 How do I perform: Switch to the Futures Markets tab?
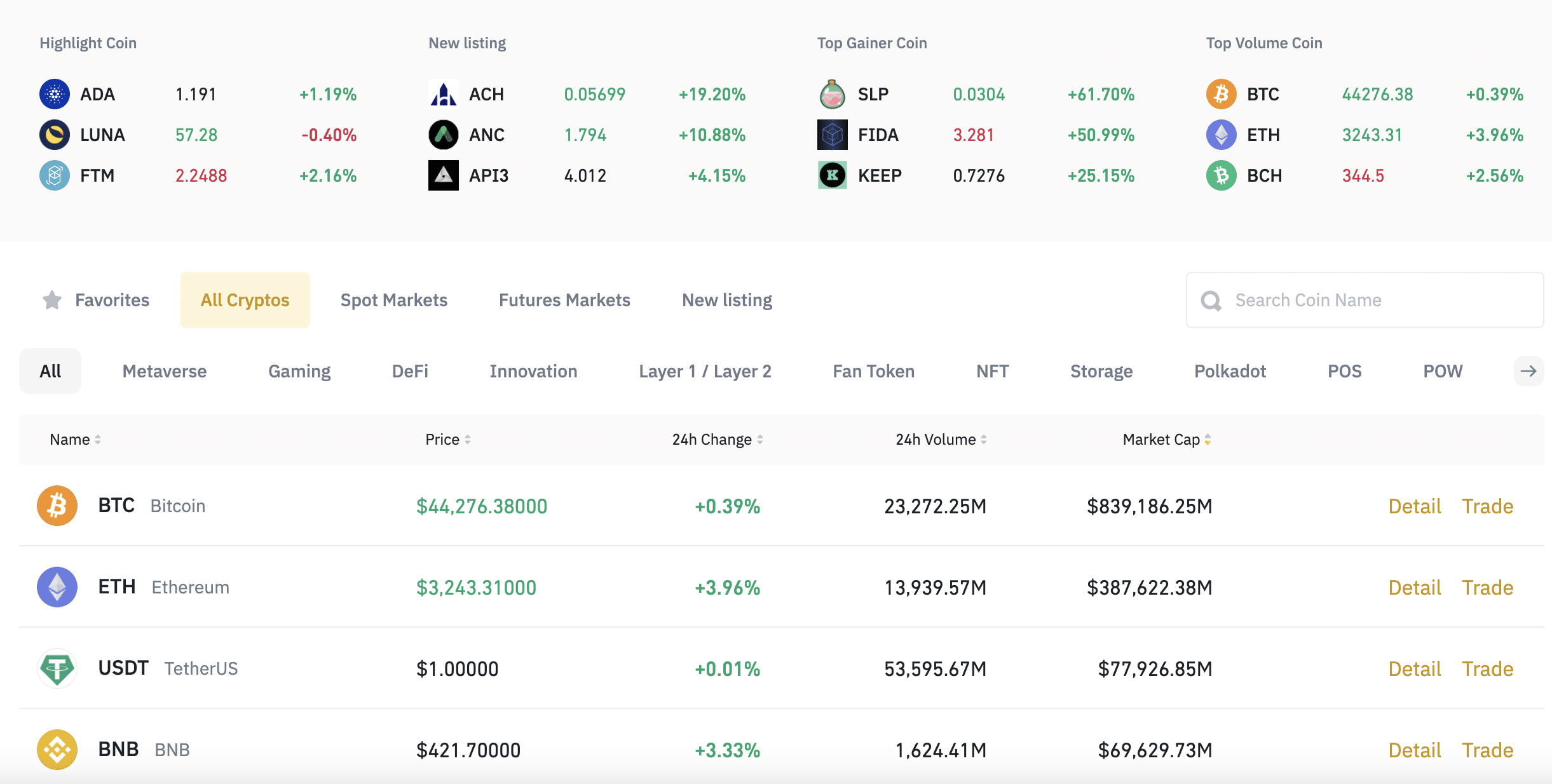click(564, 300)
